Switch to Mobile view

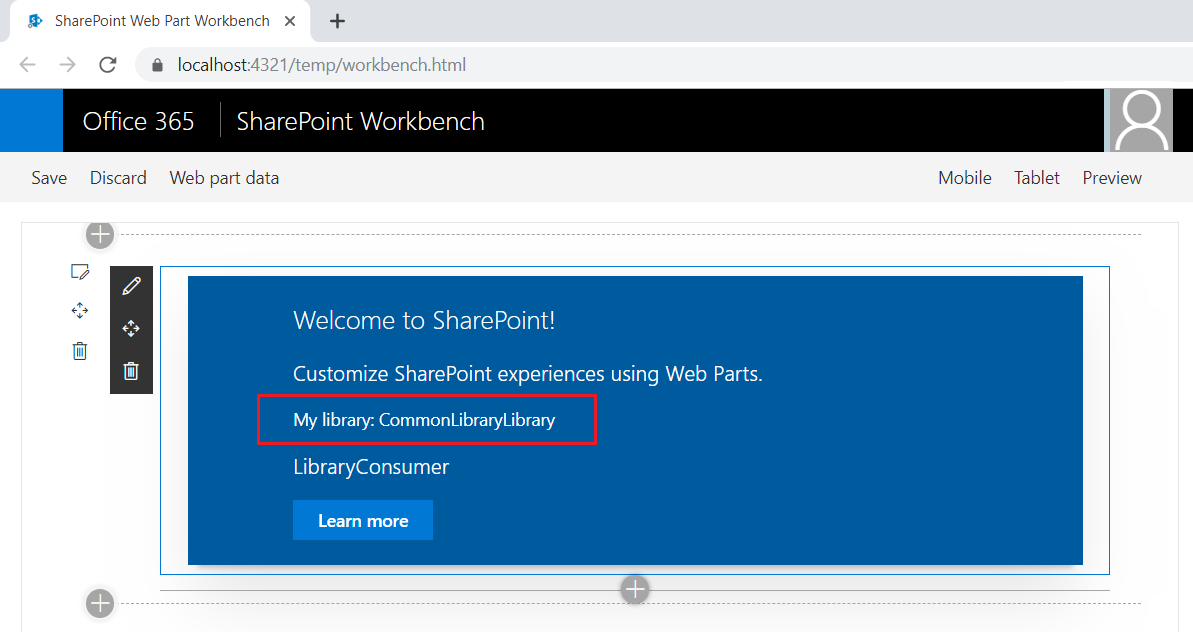coord(964,178)
